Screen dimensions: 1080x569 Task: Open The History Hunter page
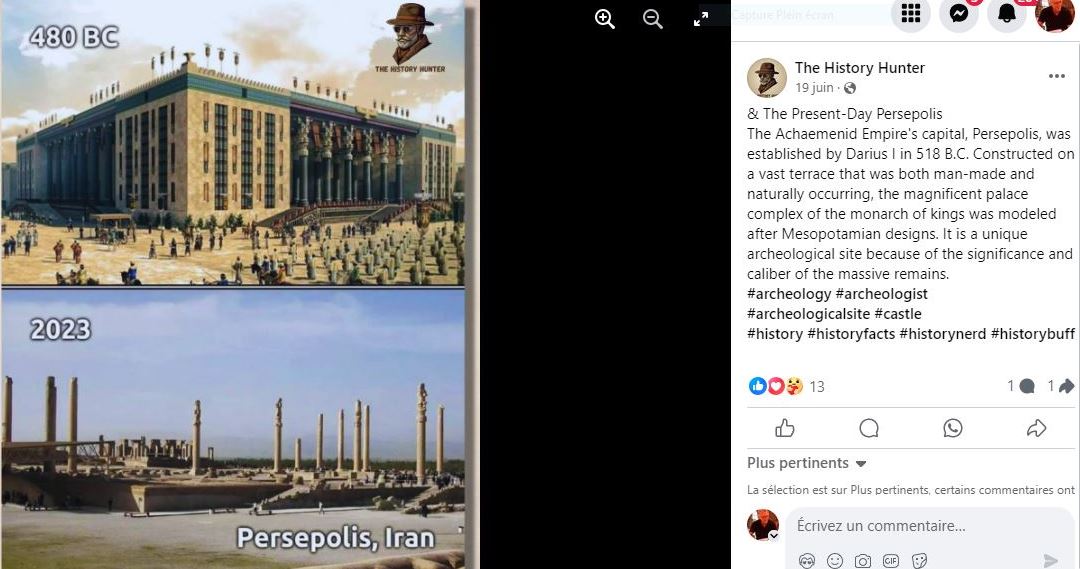(860, 68)
